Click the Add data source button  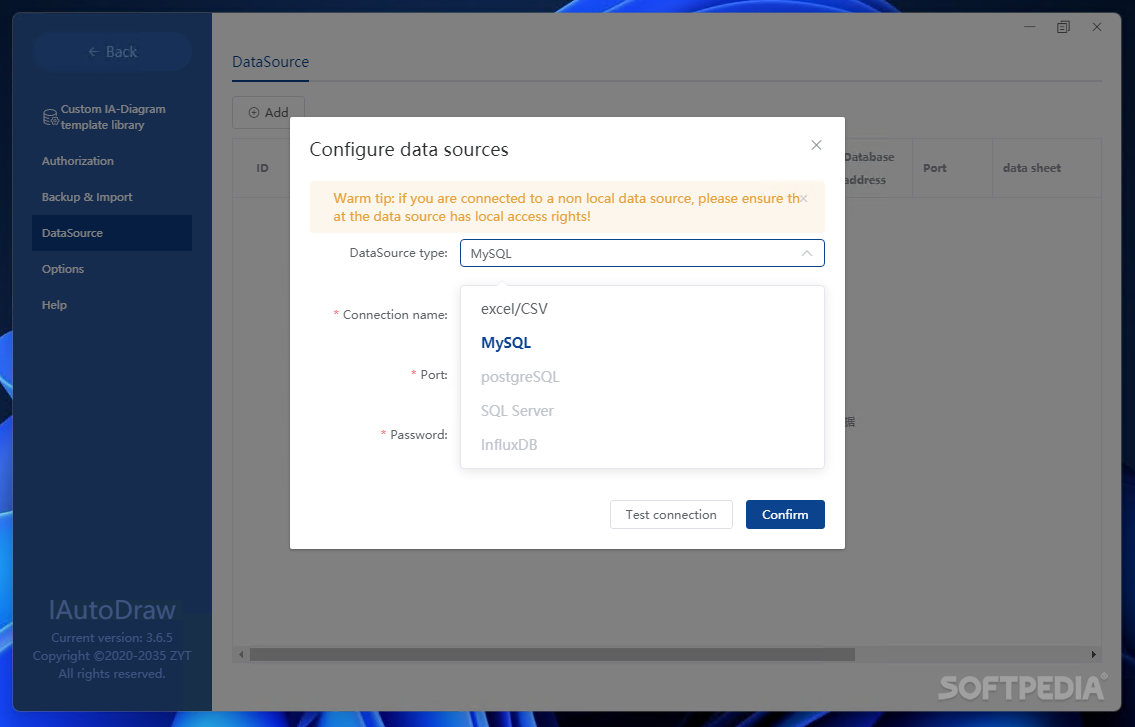pyautogui.click(x=269, y=113)
